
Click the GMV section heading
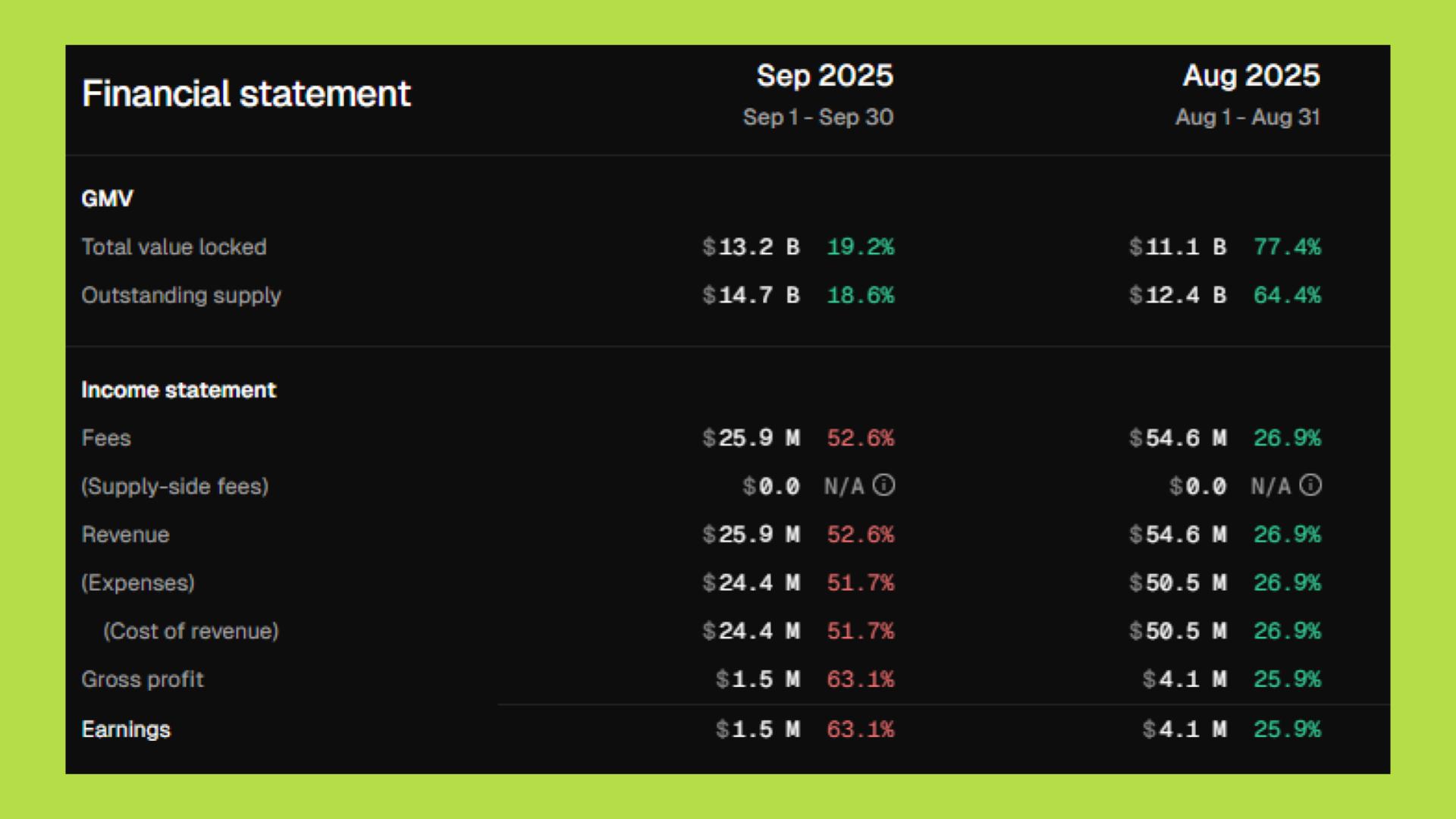pos(107,199)
